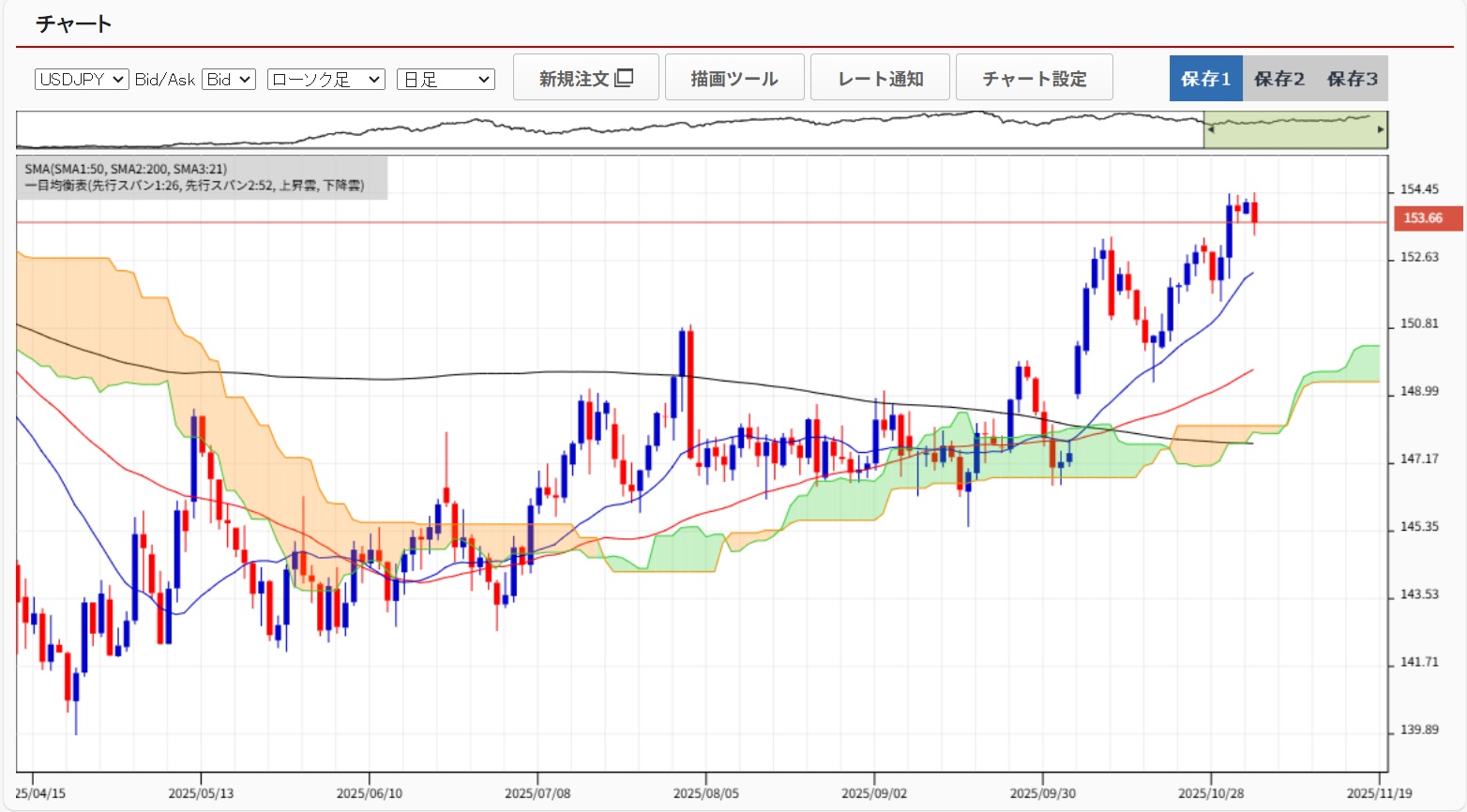The height and width of the screenshot is (812, 1467).
Task: Click the 新規注文 new order button
Action: click(585, 78)
